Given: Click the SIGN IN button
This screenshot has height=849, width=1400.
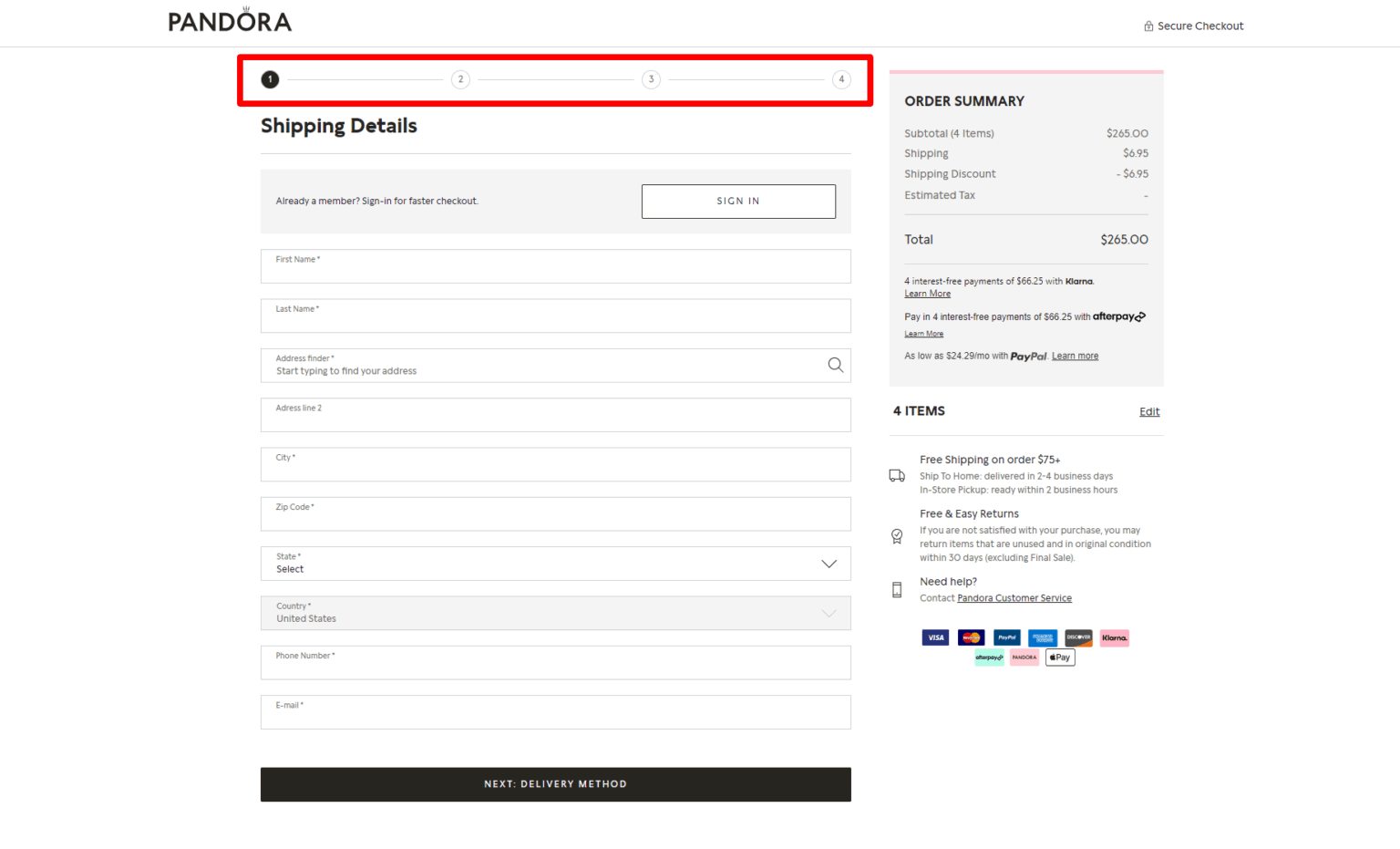Looking at the screenshot, I should pyautogui.click(x=738, y=201).
